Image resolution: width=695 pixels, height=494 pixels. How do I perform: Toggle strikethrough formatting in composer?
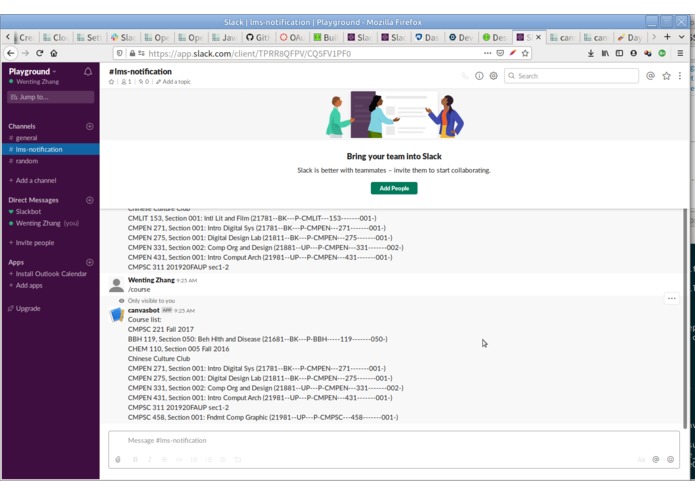coord(164,459)
